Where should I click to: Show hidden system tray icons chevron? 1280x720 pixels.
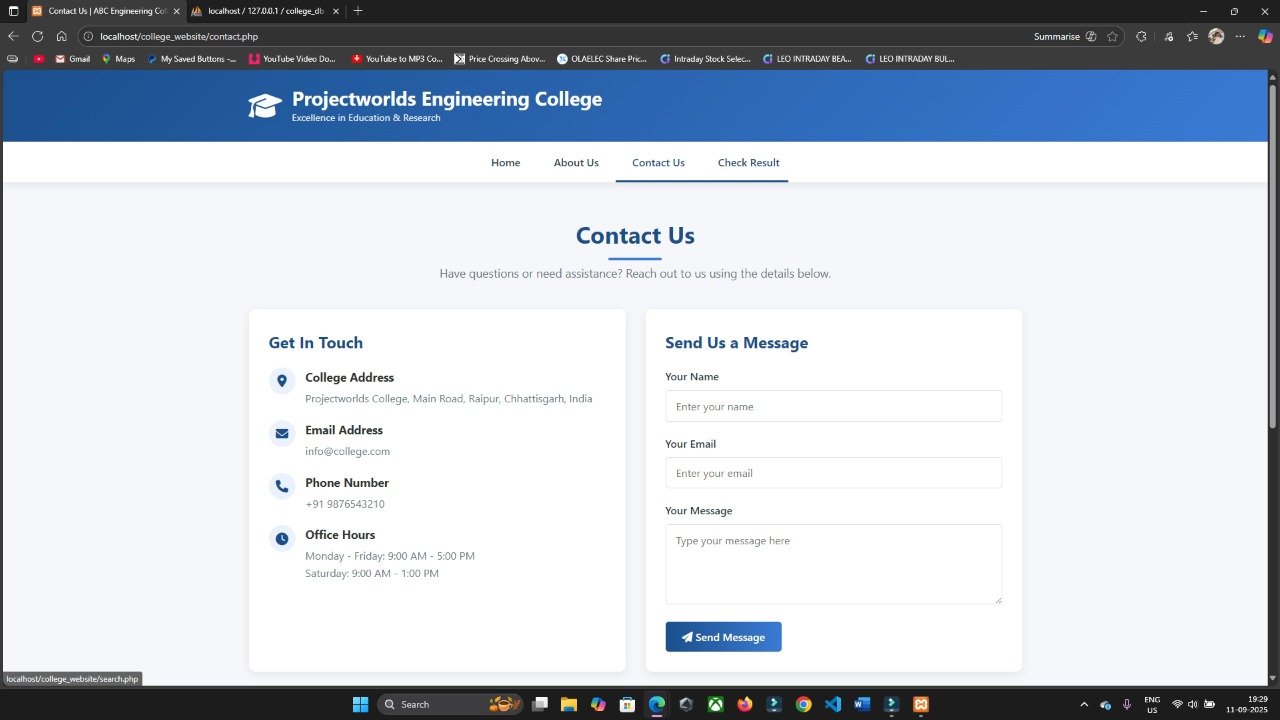pos(1084,704)
